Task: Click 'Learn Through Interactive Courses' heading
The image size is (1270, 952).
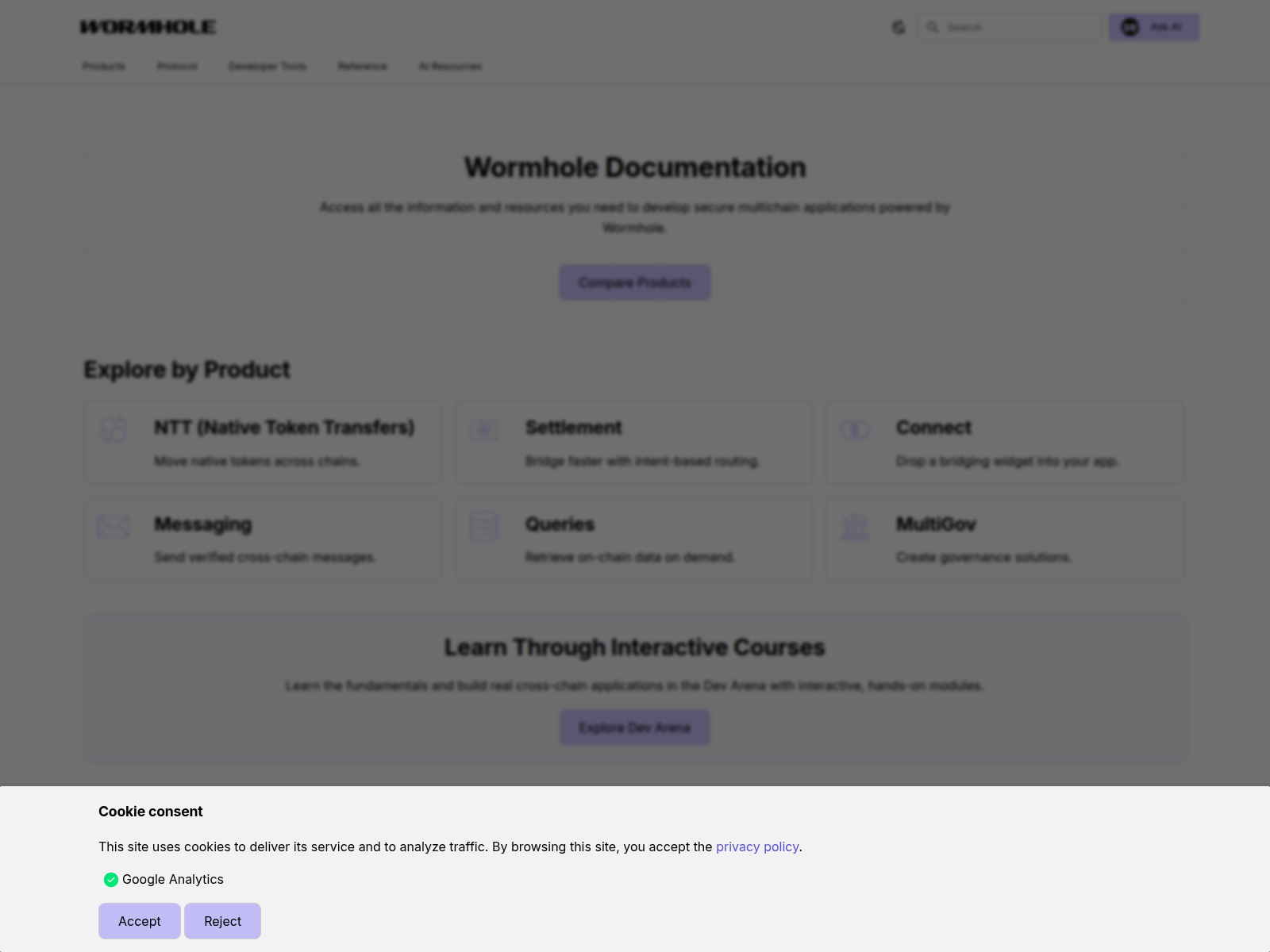Action: (635, 647)
